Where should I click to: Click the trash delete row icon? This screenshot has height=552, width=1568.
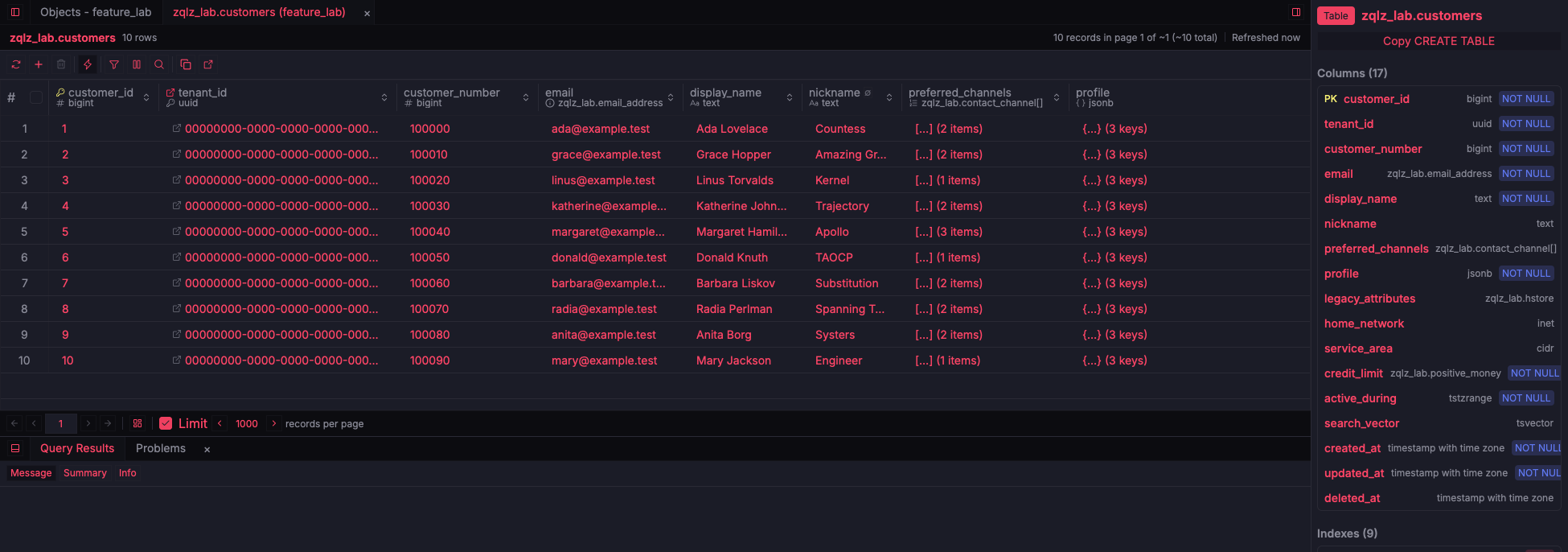61,64
